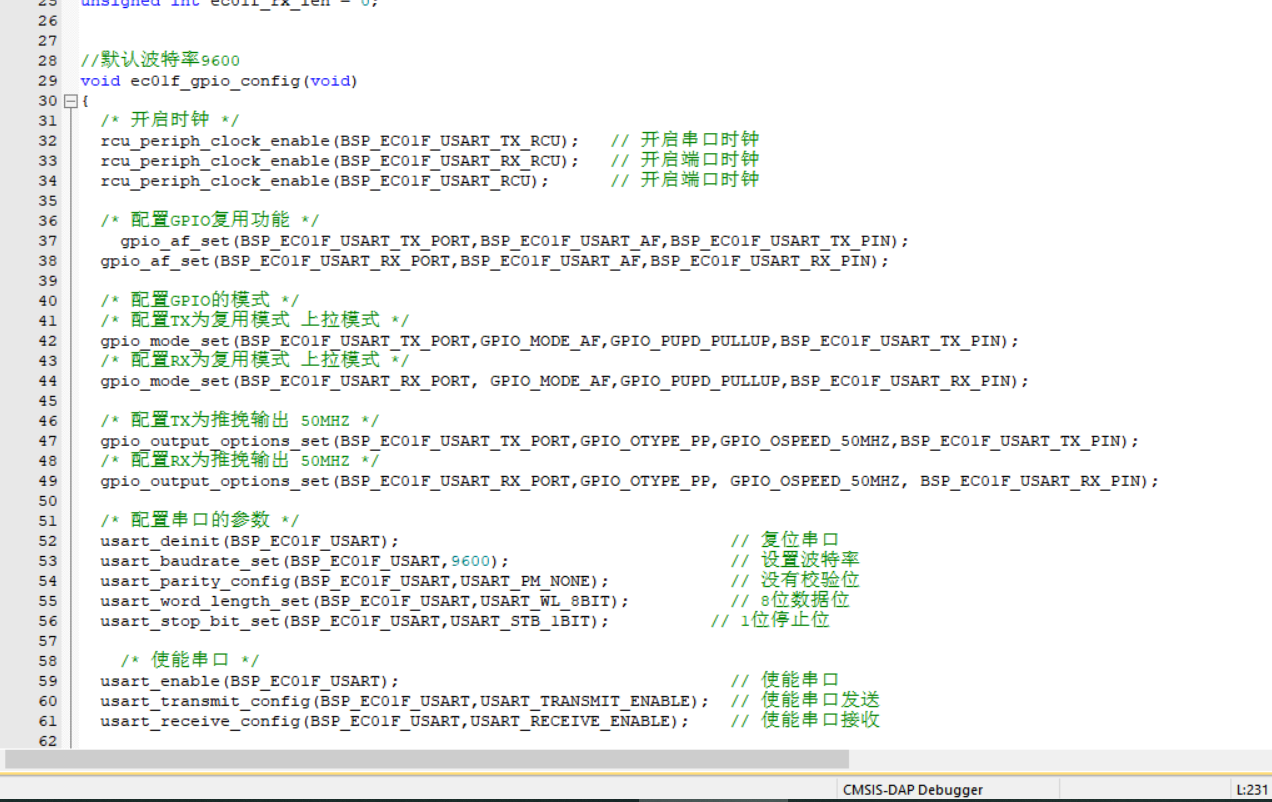Click line number 53 in the gutter

tap(47, 561)
